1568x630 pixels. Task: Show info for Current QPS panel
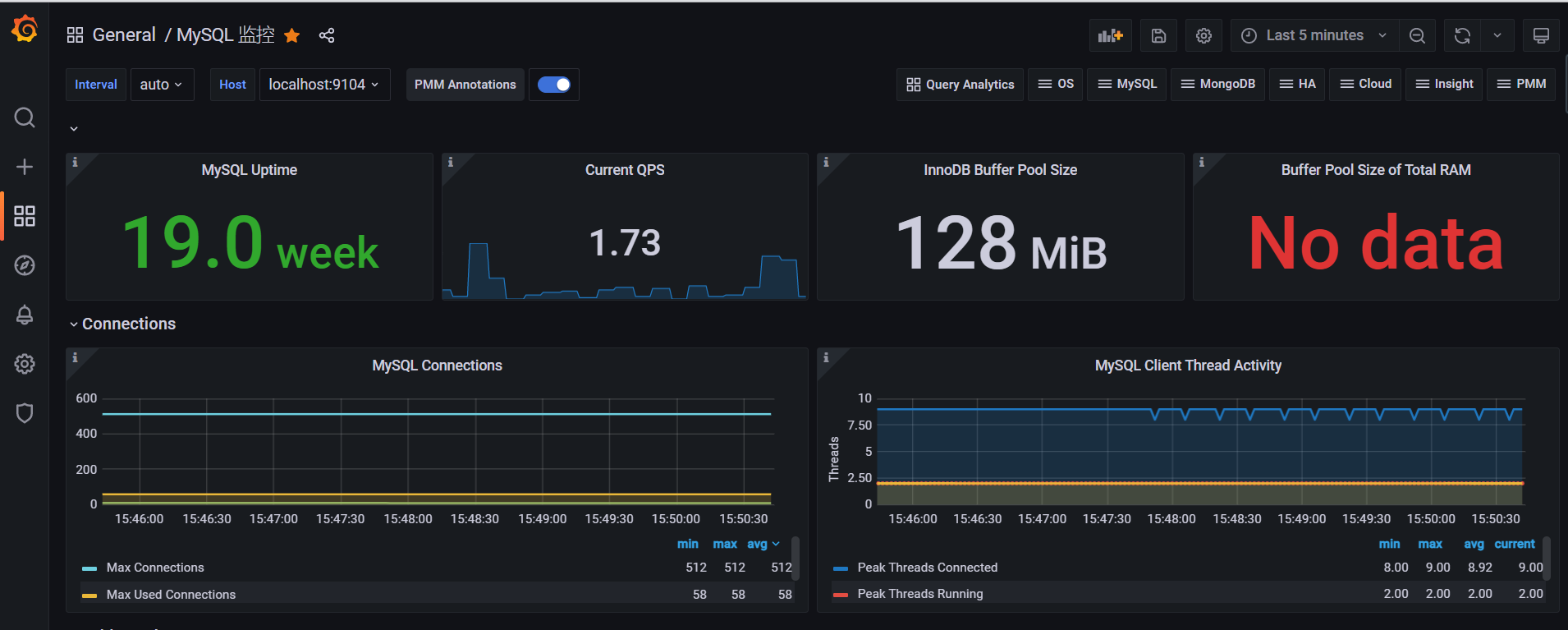point(450,162)
